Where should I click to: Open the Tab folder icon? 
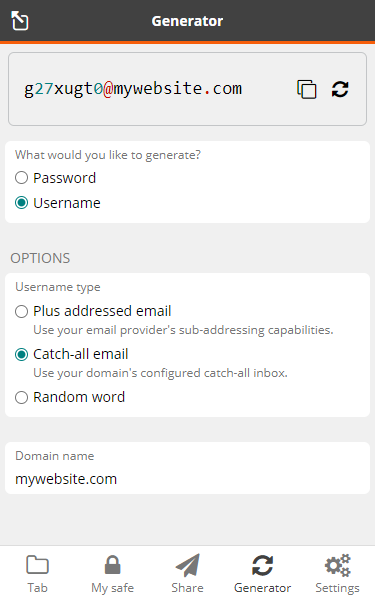click(38, 564)
